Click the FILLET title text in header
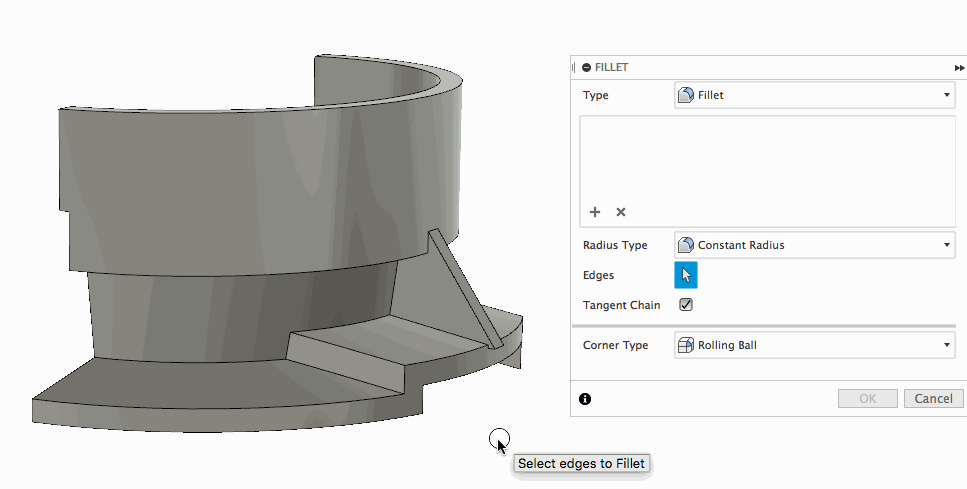This screenshot has height=489, width=967. click(x=612, y=68)
